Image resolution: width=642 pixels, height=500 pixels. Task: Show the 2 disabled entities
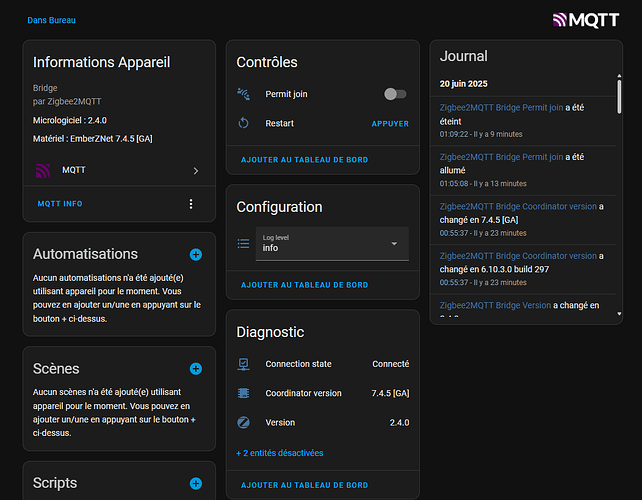(x=280, y=453)
